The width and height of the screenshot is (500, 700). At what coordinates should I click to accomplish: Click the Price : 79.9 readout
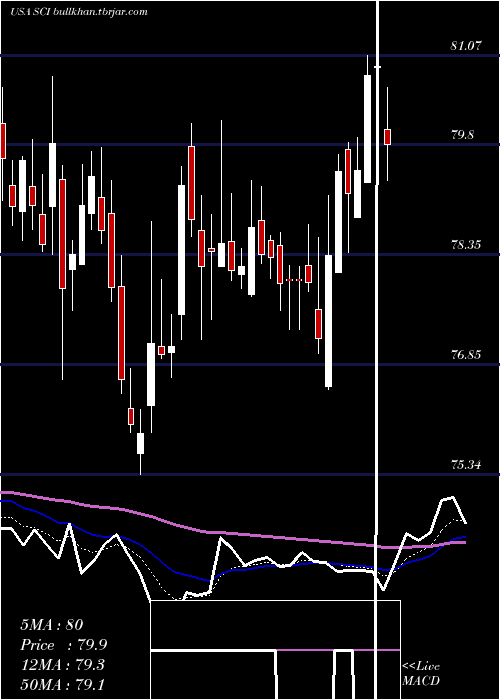coord(63,645)
